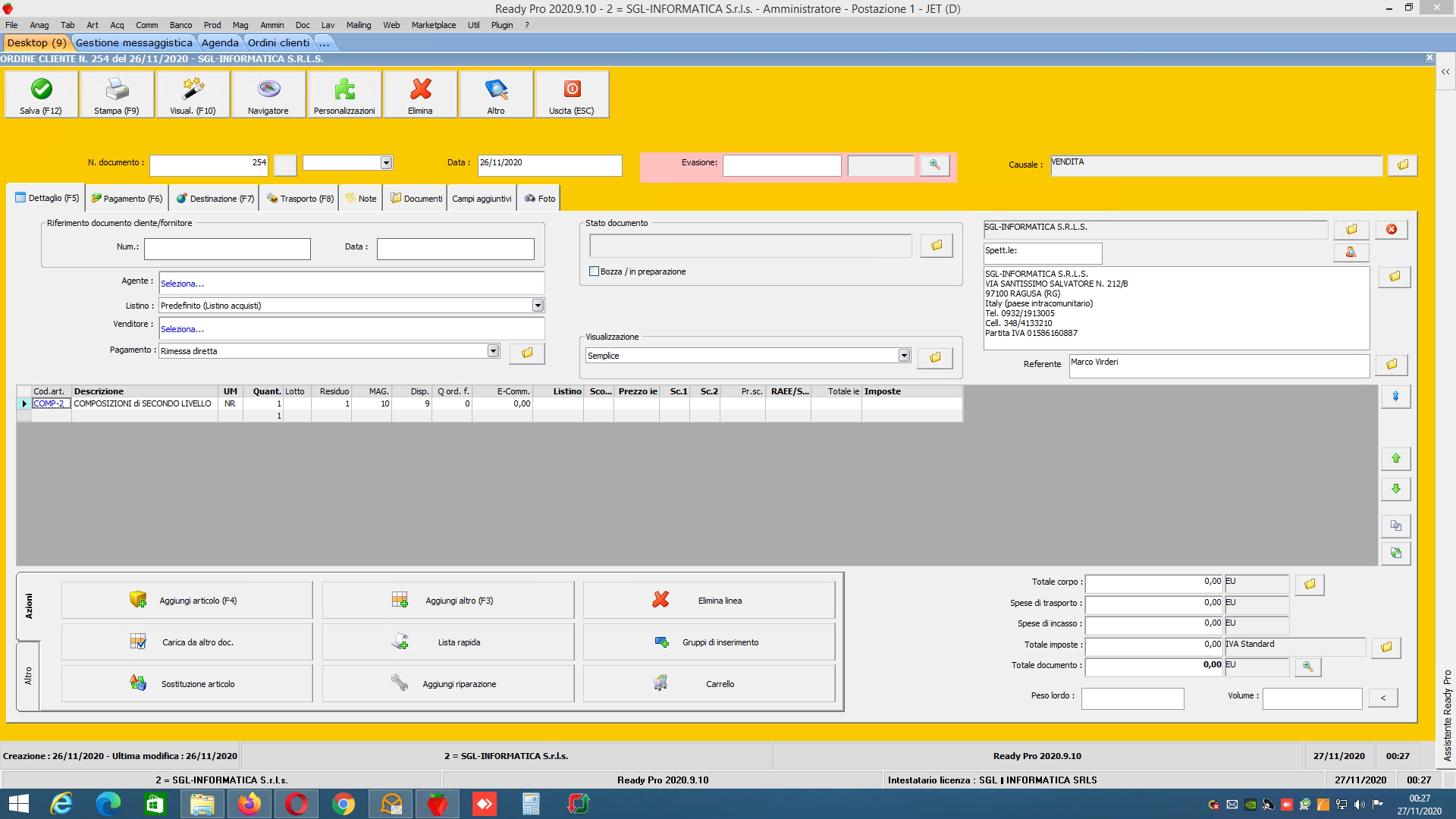Viewport: 1456px width, 819px height.
Task: Click the Lista rapida button
Action: pos(448,642)
